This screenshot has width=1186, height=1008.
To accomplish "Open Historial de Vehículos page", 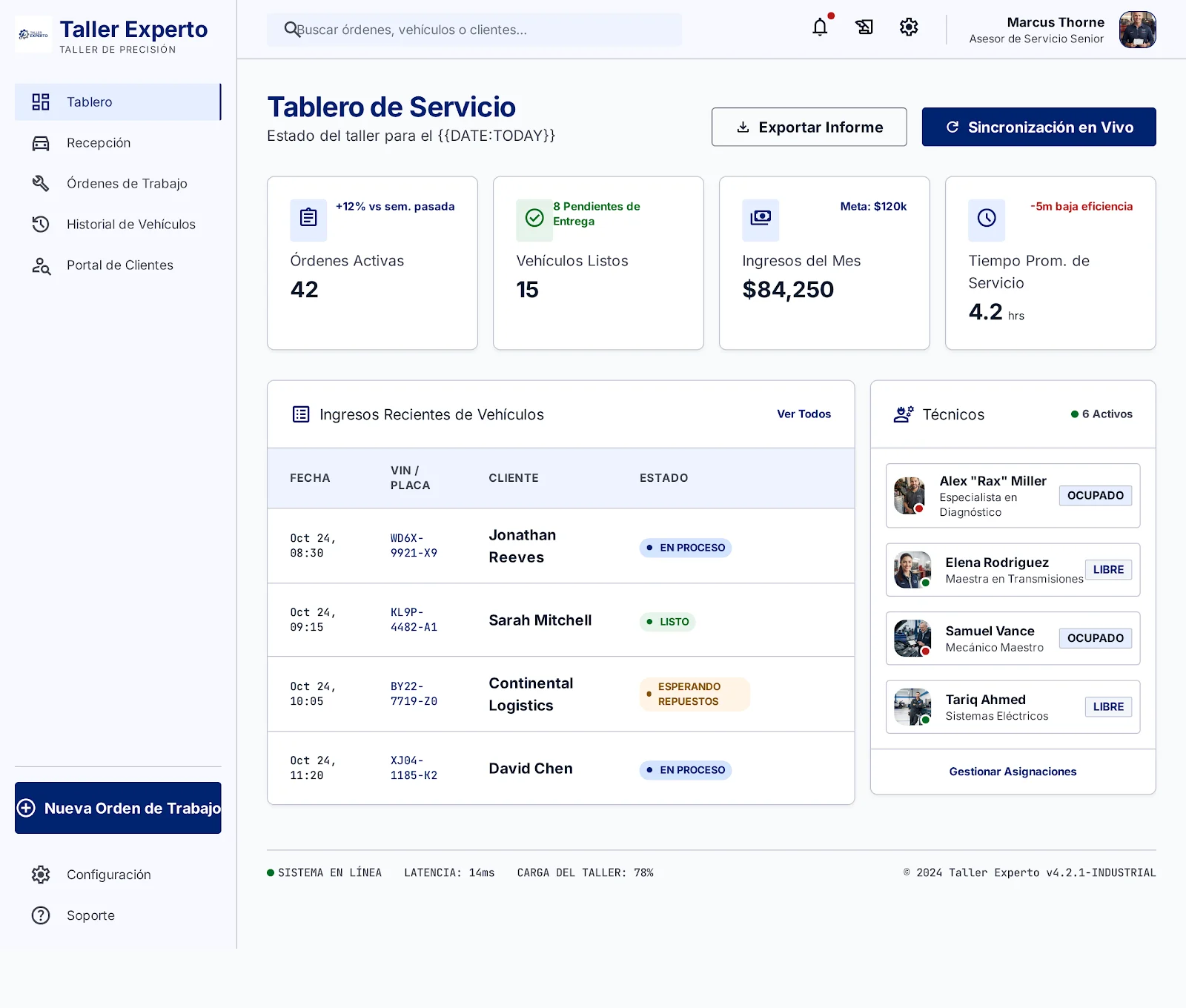I will click(118, 225).
